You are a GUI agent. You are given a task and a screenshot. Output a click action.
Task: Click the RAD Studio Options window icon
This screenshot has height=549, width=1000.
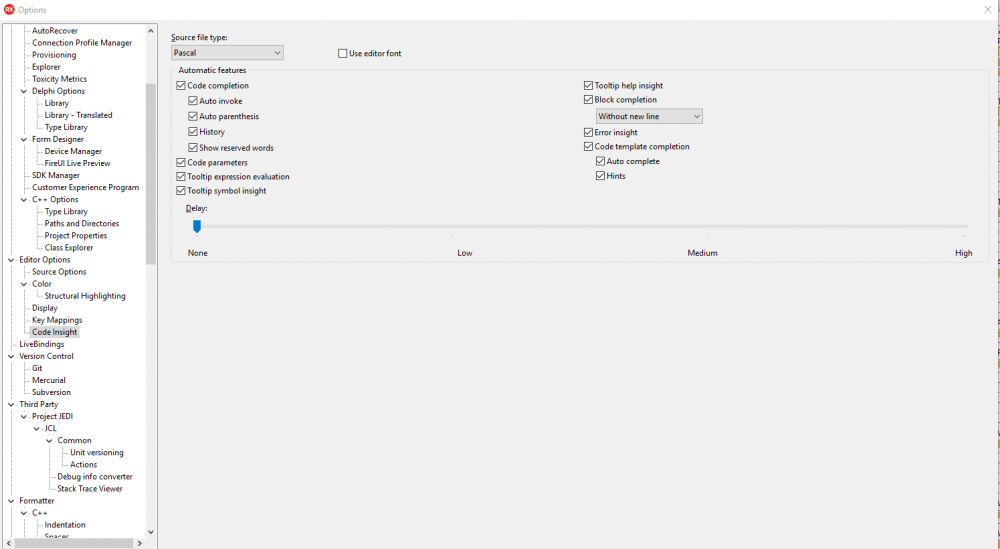tap(9, 10)
